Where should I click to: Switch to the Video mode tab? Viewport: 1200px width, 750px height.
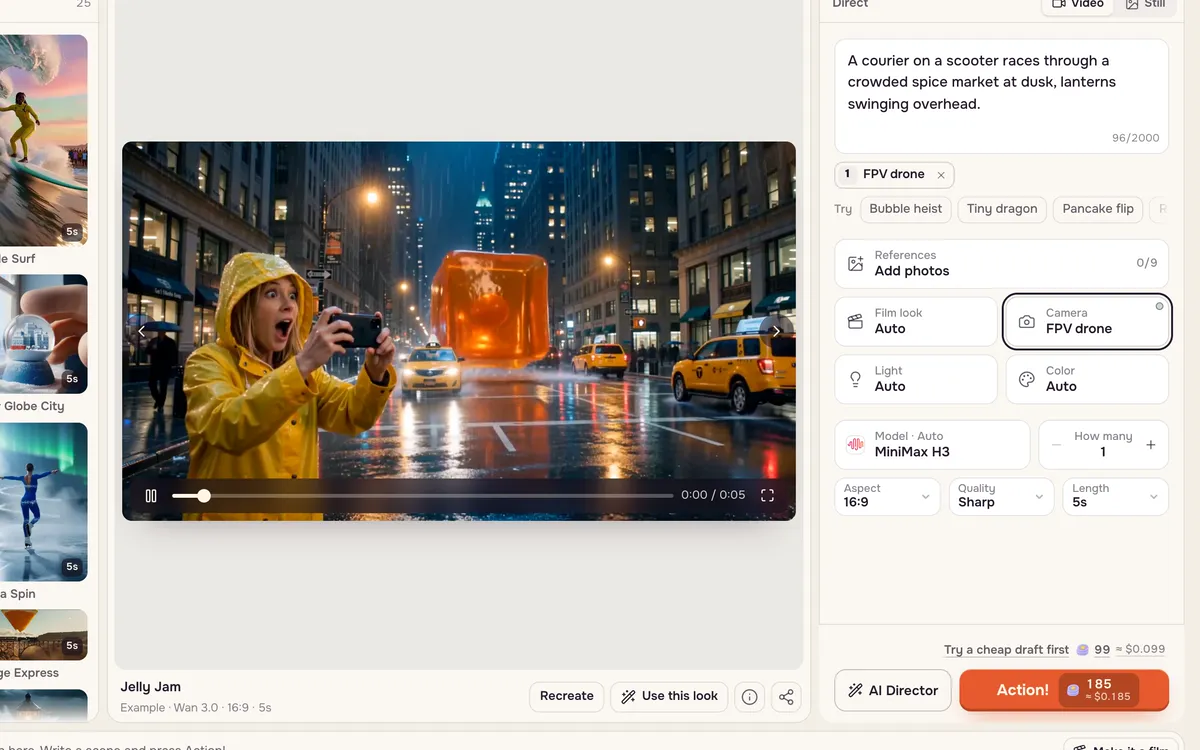[1078, 3]
